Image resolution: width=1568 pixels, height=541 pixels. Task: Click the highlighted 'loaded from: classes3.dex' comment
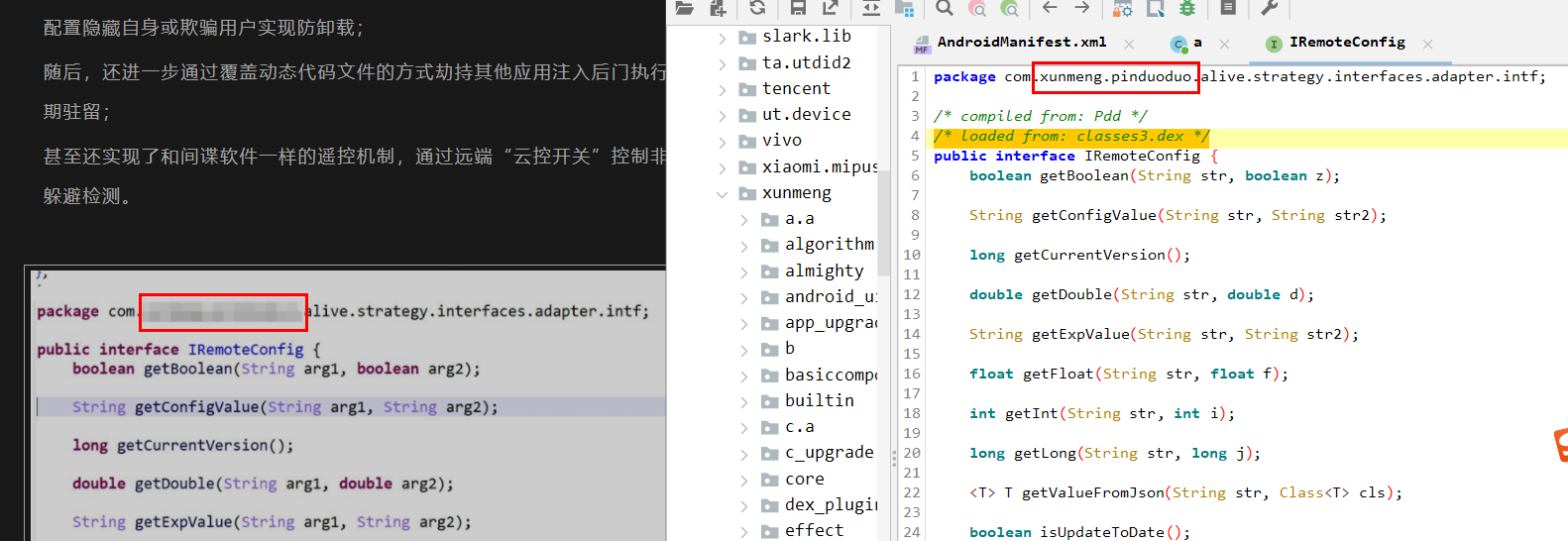point(1071,136)
